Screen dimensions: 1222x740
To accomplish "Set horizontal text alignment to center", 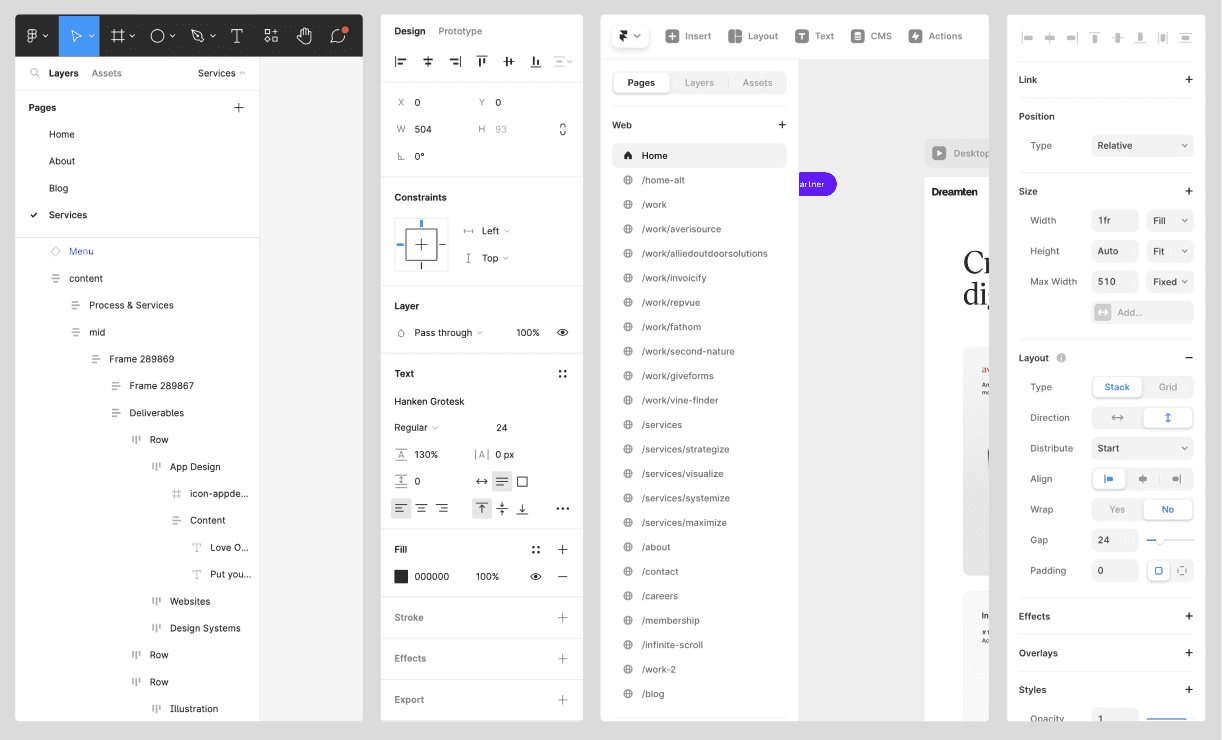I will 421,508.
